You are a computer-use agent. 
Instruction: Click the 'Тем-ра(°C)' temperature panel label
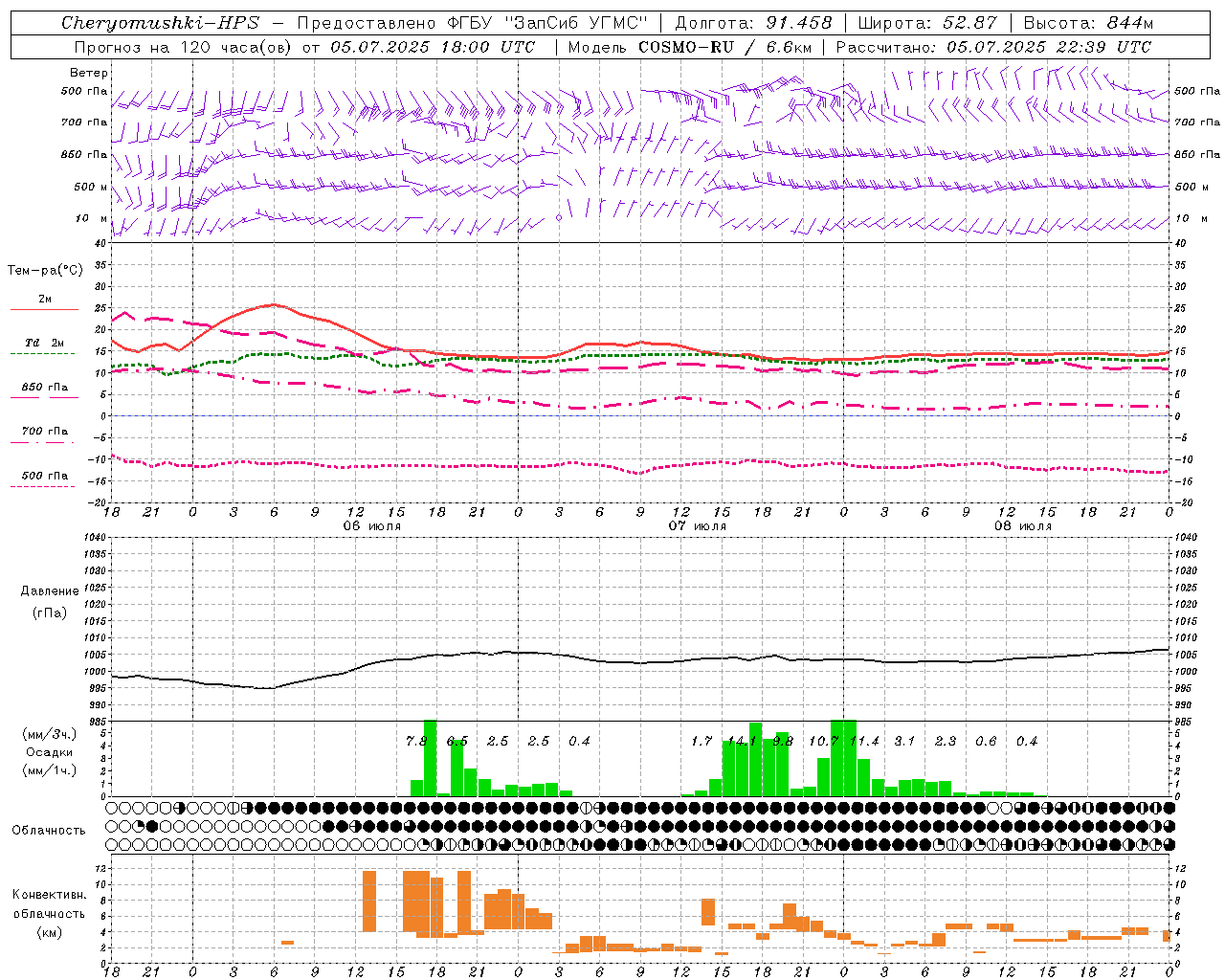pyautogui.click(x=45, y=271)
